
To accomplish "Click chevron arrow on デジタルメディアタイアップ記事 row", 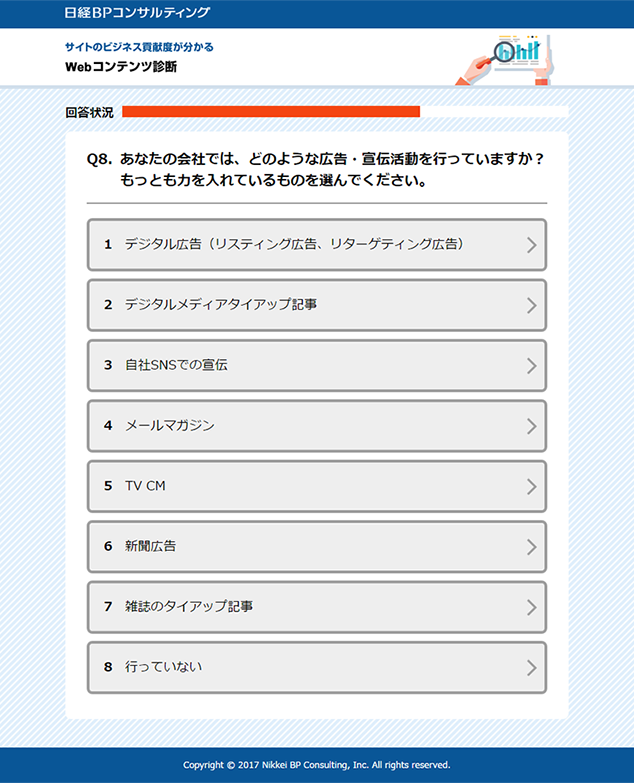I will click(531, 305).
